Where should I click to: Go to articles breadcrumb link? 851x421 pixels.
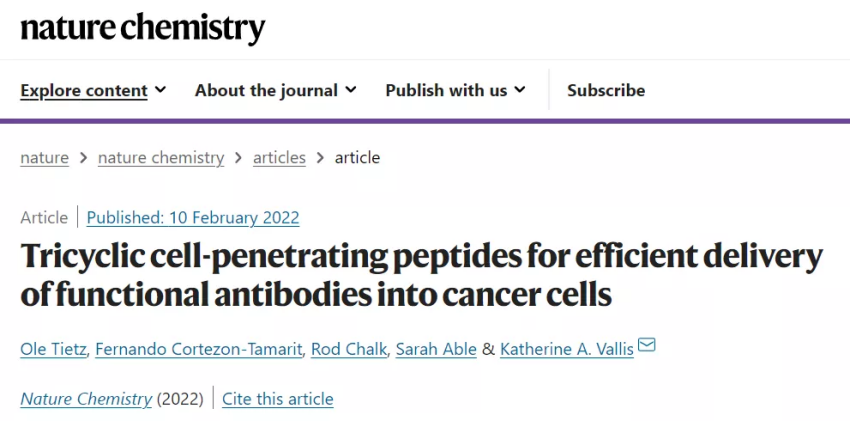click(280, 158)
